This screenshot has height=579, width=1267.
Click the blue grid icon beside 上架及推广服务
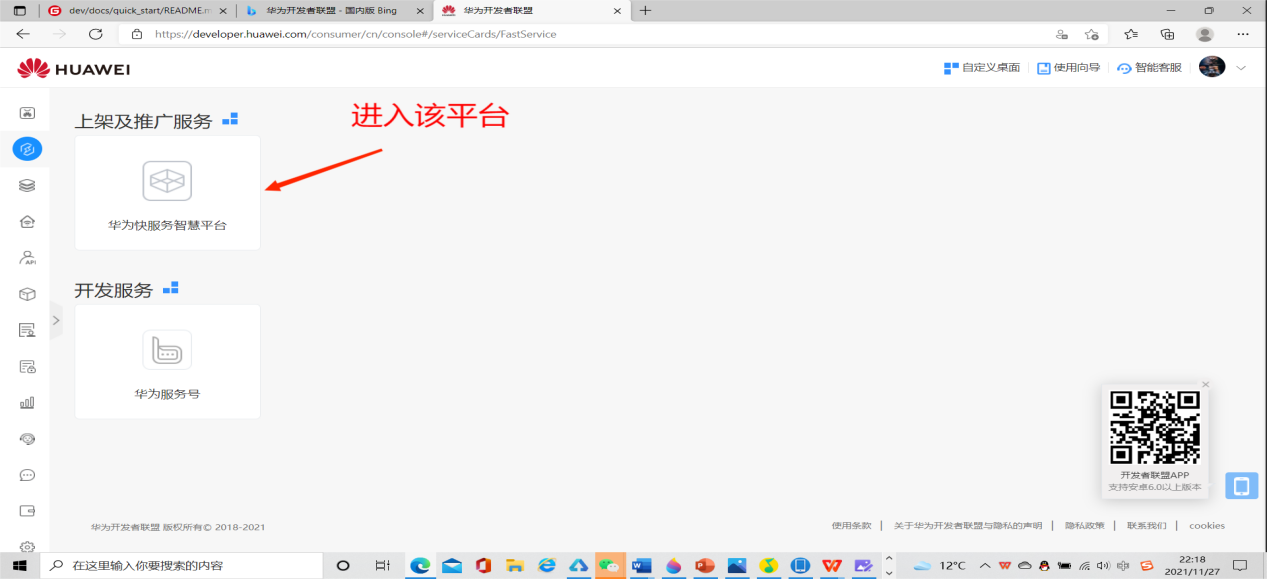tap(230, 119)
